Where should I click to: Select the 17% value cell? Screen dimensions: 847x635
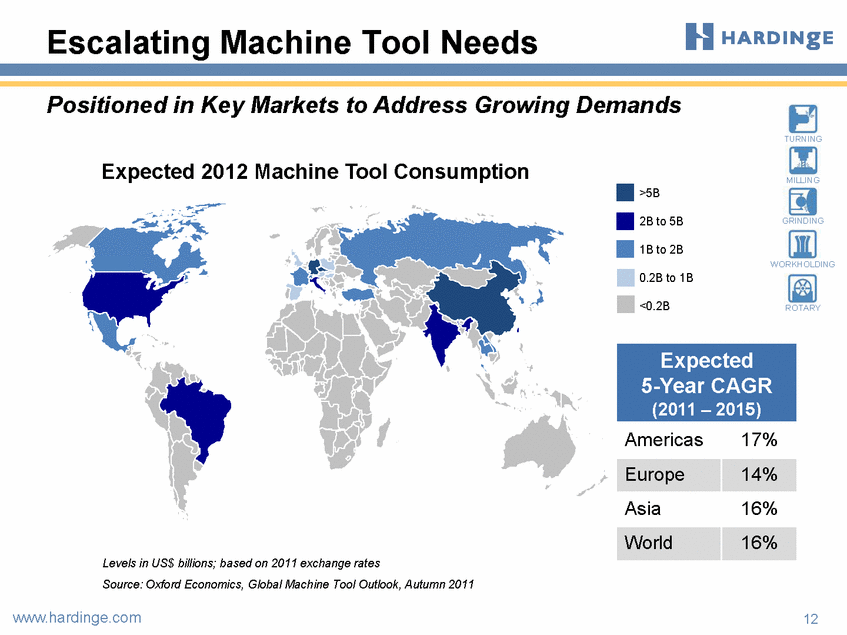point(758,440)
